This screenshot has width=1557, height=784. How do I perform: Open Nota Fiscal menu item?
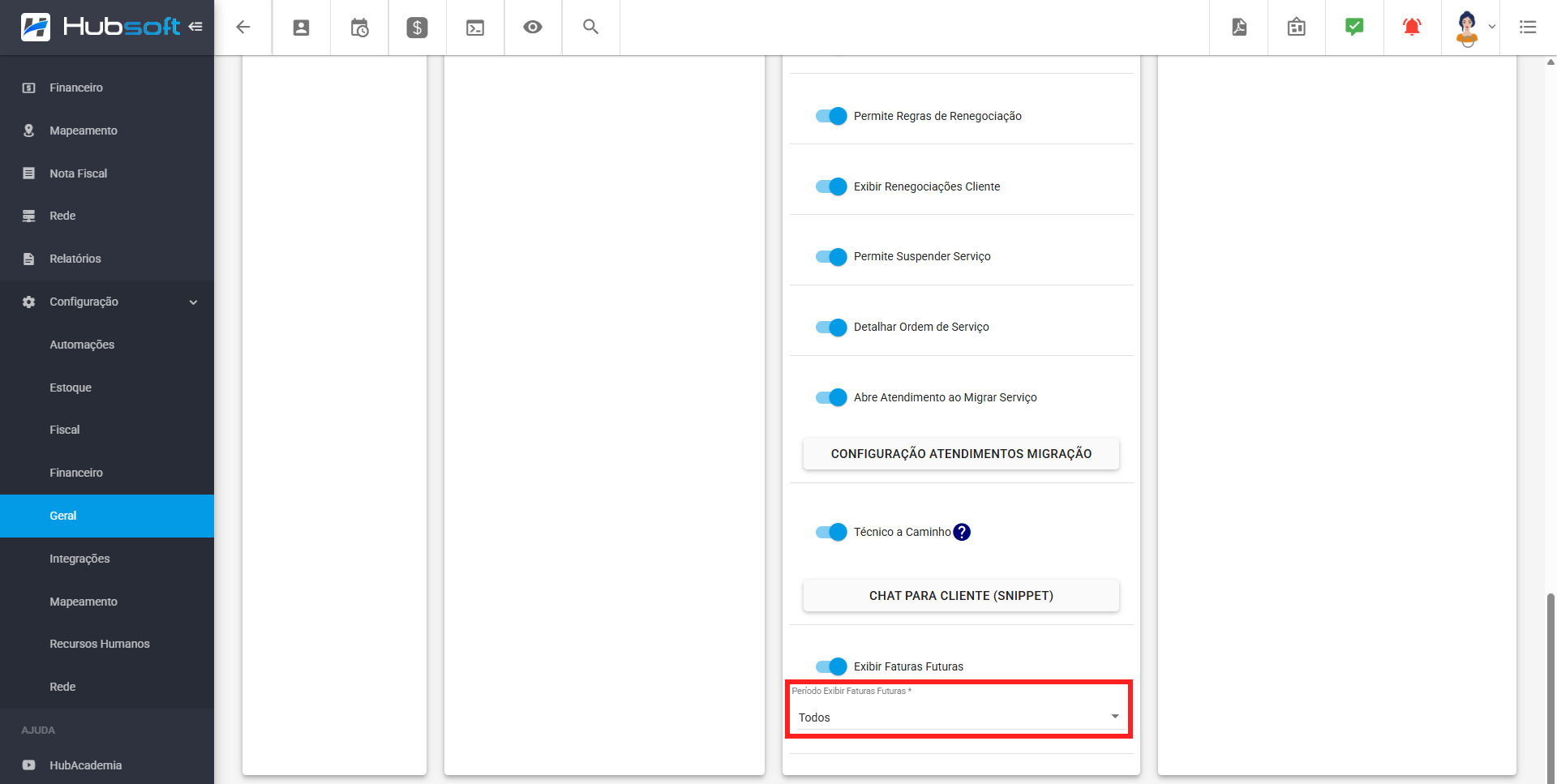[x=107, y=174]
